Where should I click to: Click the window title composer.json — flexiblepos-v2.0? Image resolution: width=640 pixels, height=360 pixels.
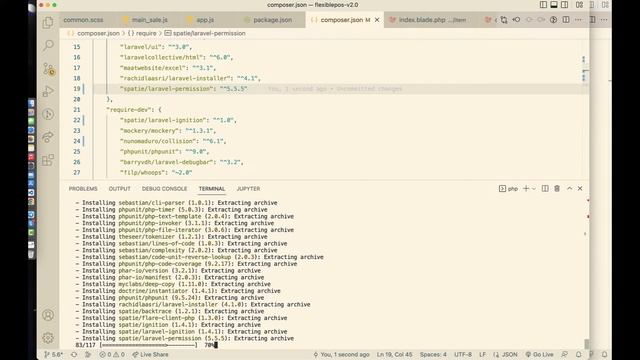313,5
